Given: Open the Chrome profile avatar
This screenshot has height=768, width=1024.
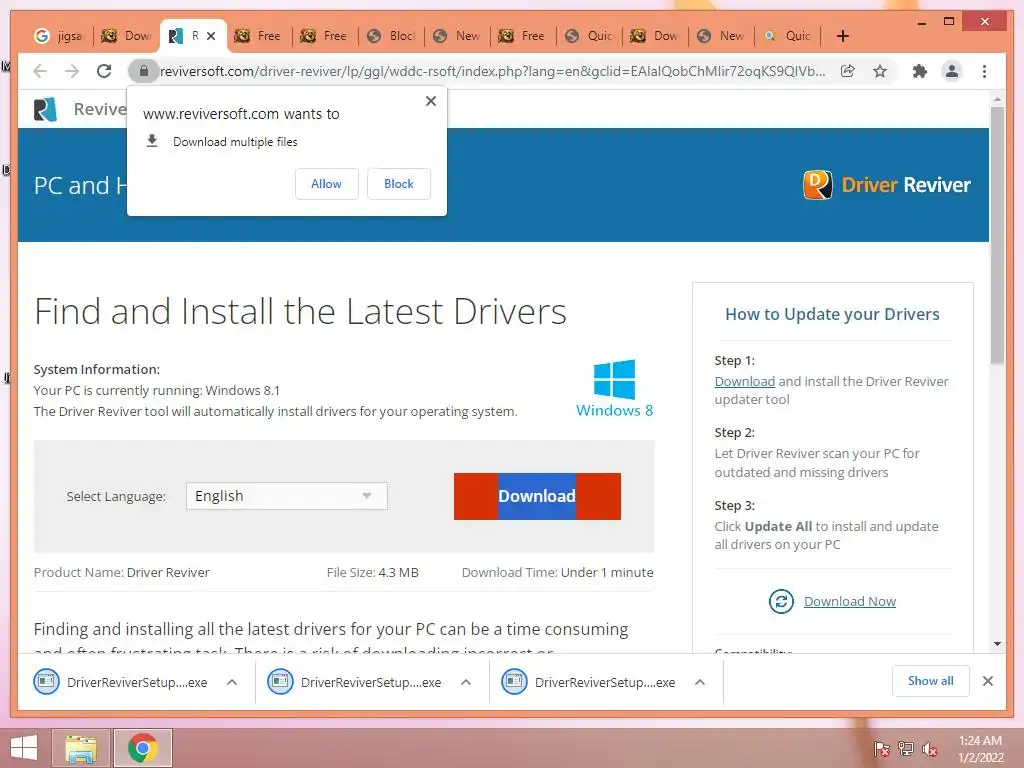Looking at the screenshot, I should tap(952, 71).
